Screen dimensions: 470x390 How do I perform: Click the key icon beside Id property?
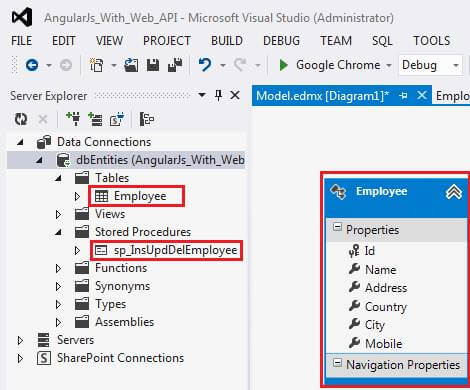coord(354,251)
